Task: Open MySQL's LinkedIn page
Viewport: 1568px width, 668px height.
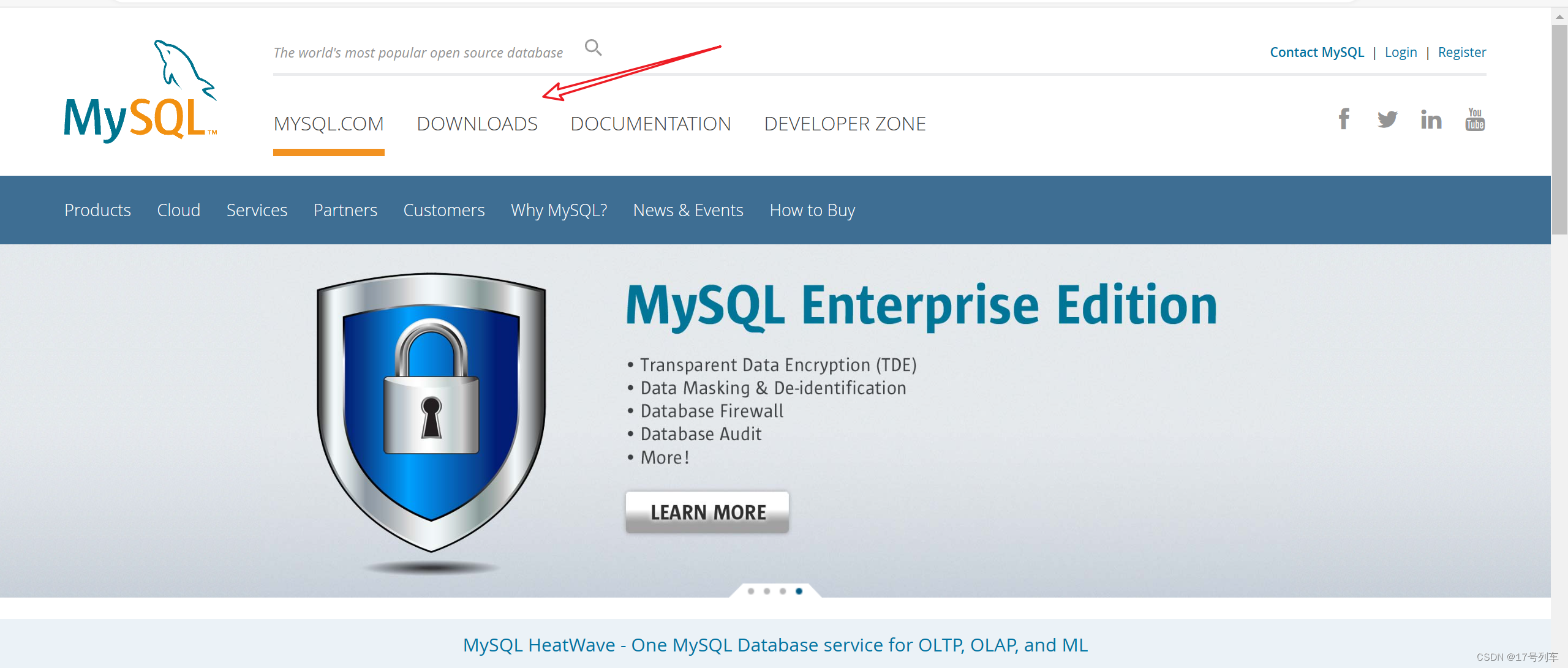Action: coord(1431,119)
